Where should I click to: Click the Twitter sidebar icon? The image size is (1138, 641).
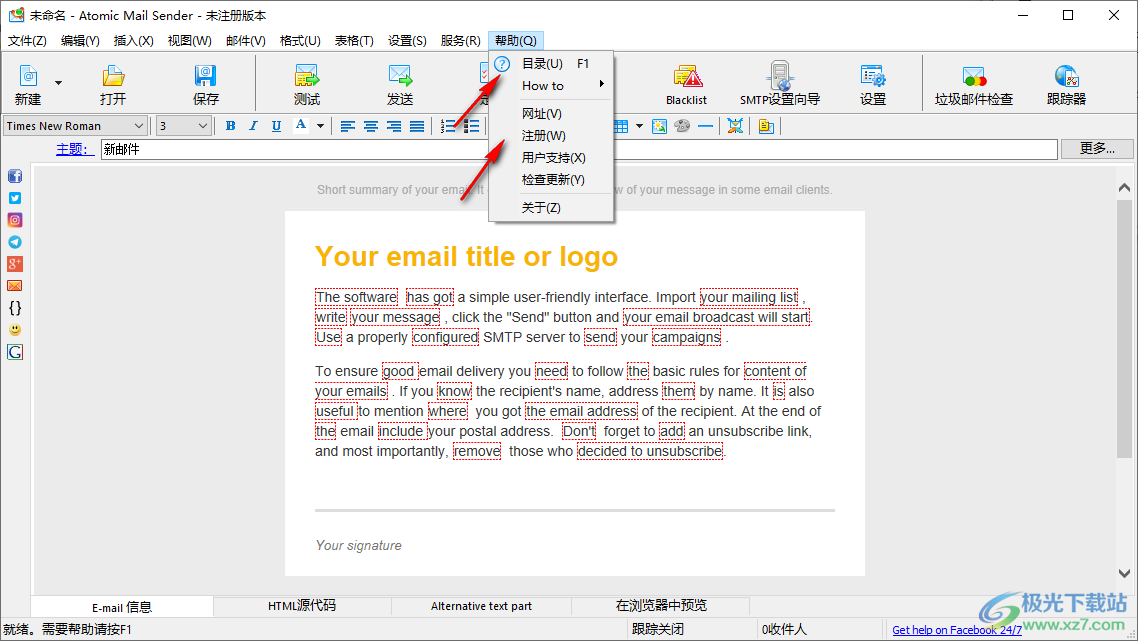coord(15,198)
